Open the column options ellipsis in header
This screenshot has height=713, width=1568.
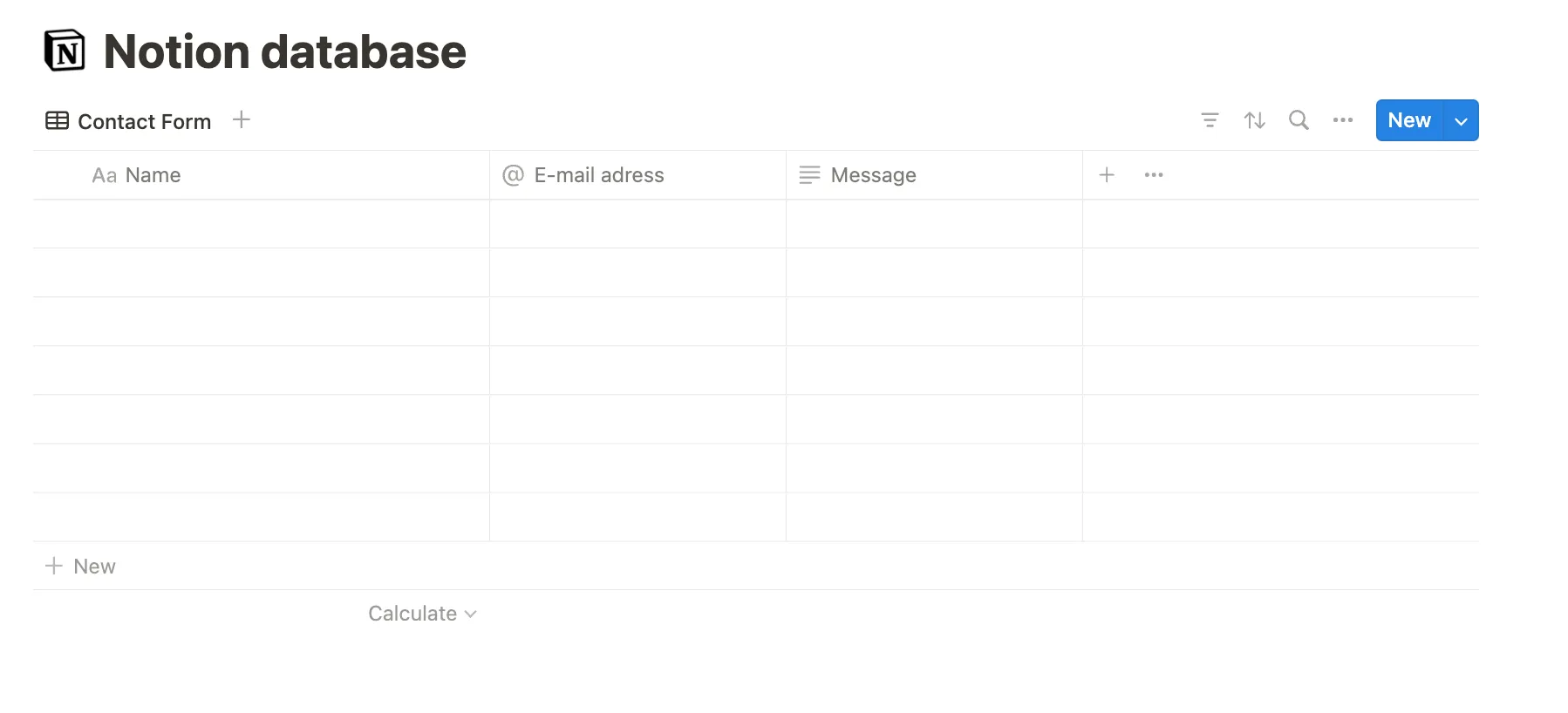(x=1154, y=175)
